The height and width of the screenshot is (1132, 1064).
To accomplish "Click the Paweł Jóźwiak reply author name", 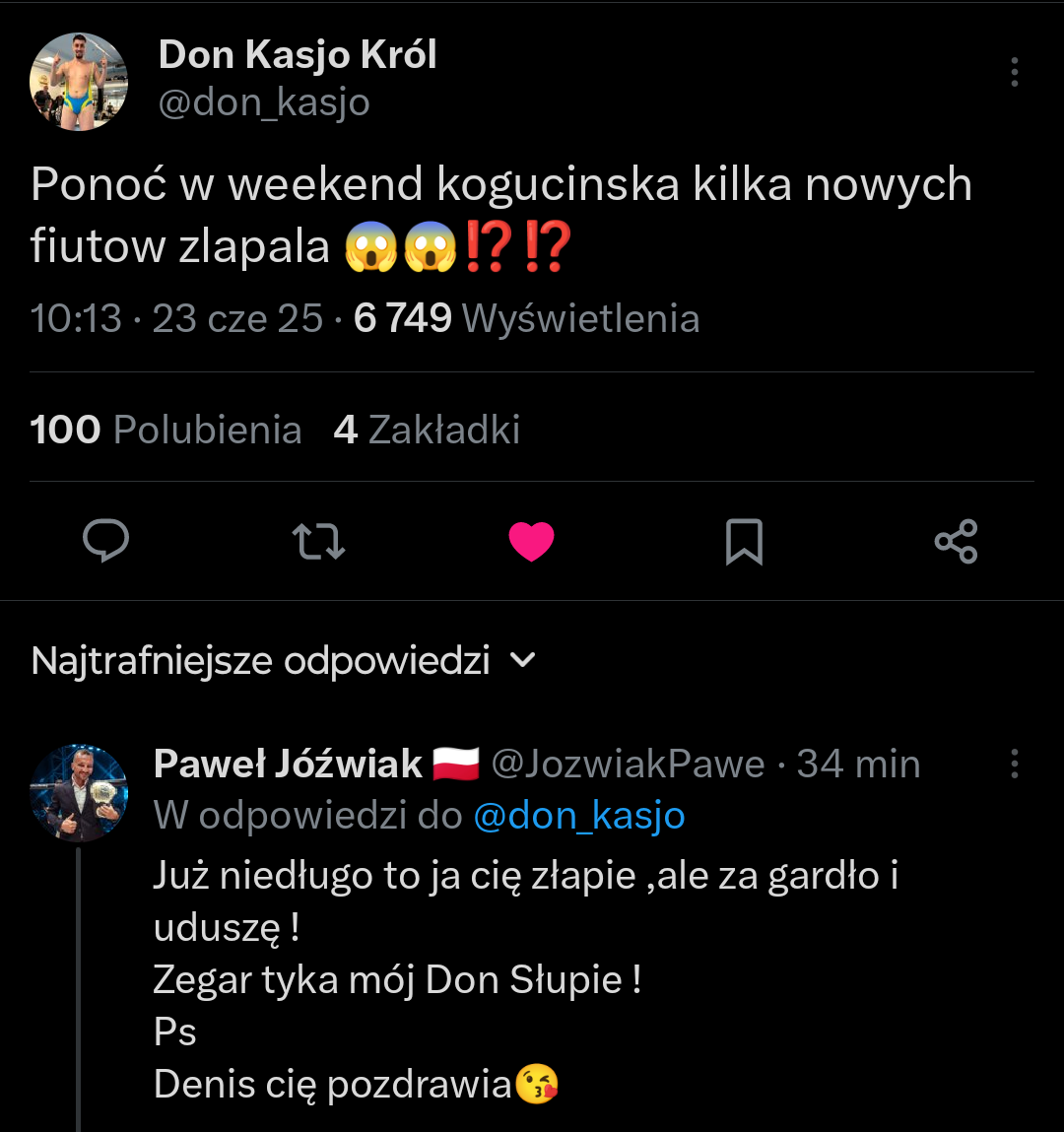I will [288, 764].
